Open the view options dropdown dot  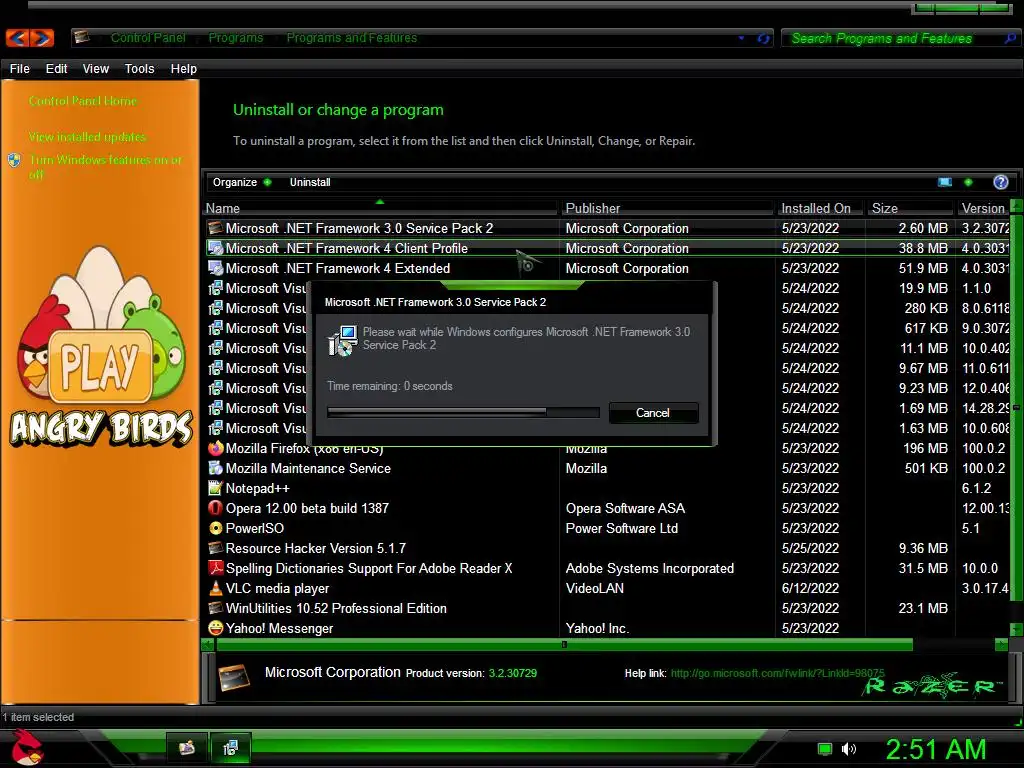968,182
